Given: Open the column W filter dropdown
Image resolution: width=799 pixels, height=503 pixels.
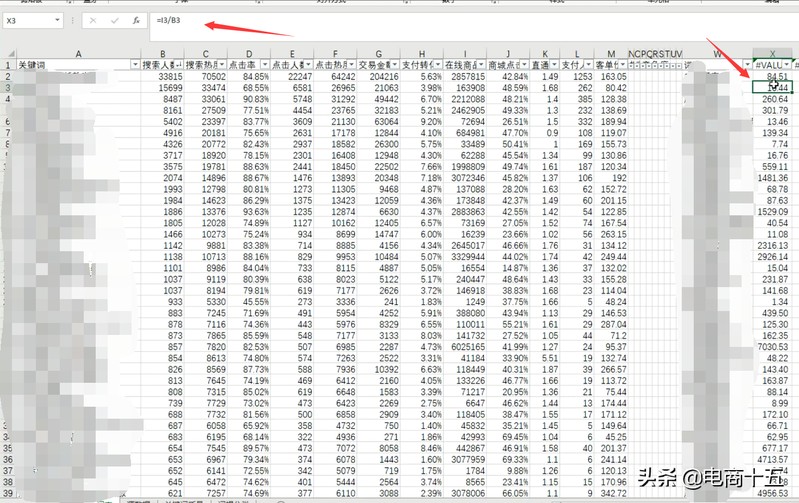Looking at the screenshot, I should click(748, 65).
